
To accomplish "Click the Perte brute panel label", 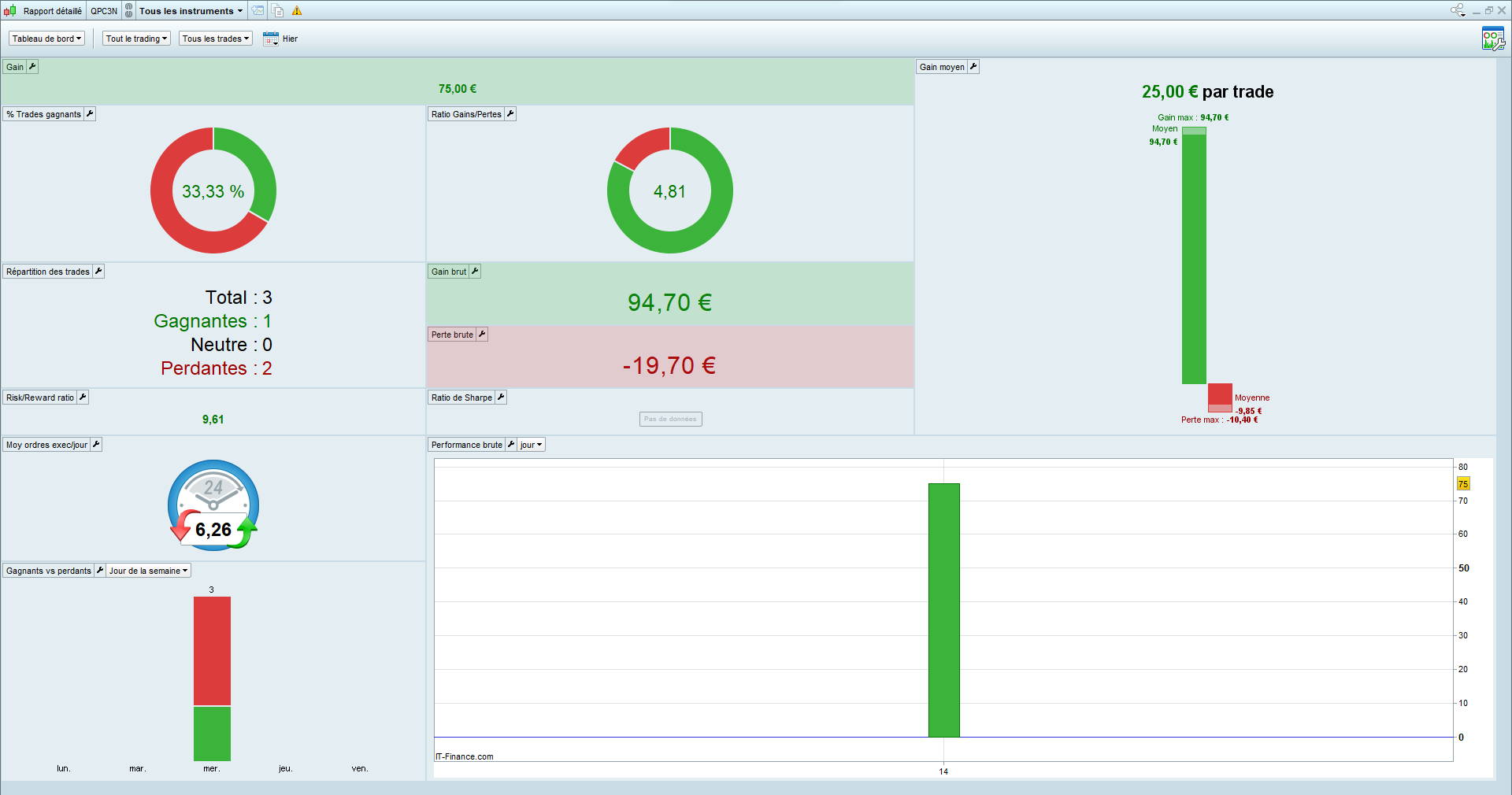I will (x=452, y=335).
